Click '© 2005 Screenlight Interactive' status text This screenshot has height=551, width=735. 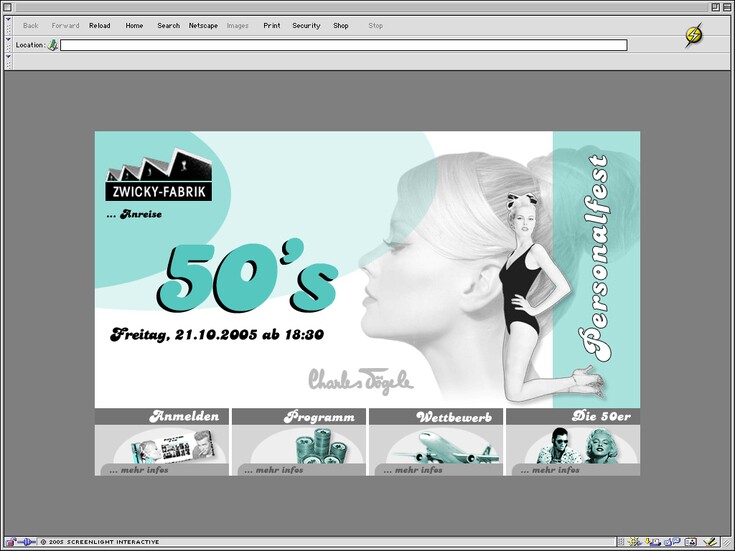(100, 542)
